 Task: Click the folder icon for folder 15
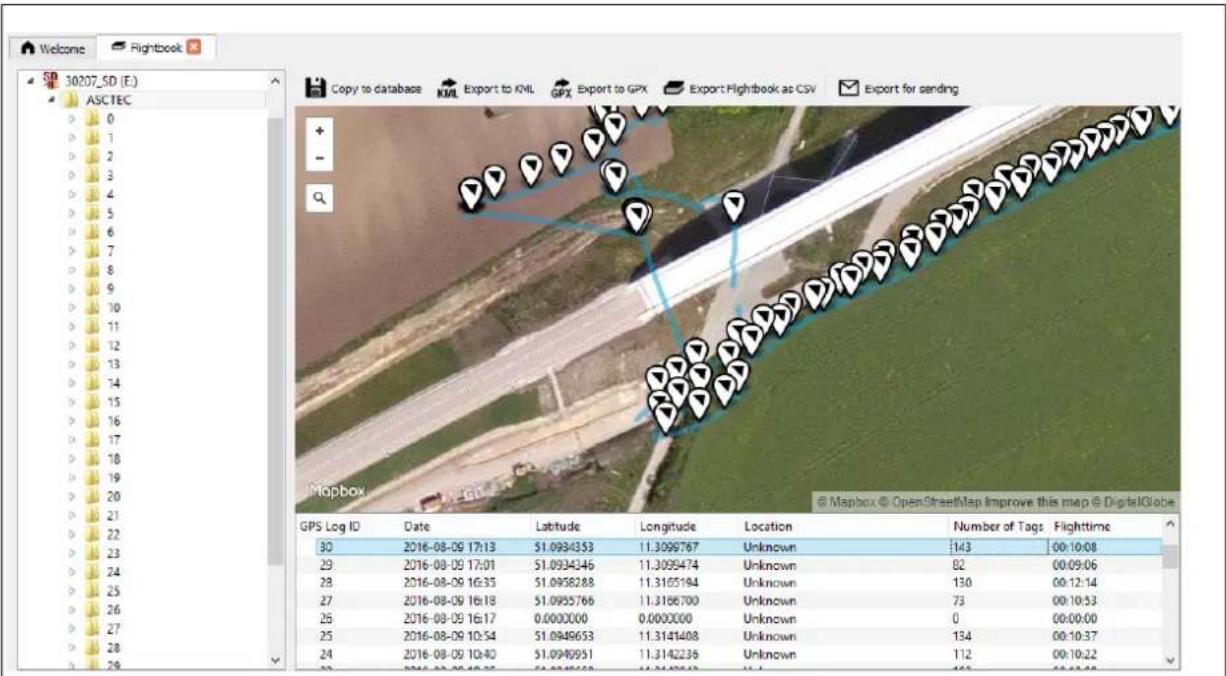tap(93, 402)
